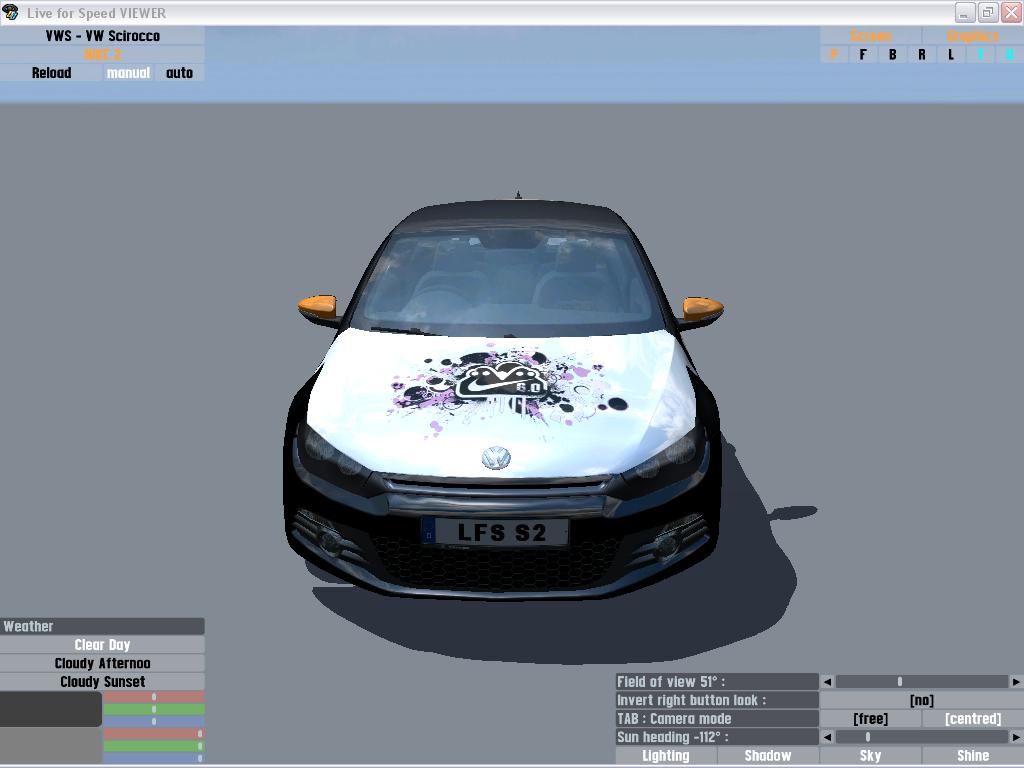Image resolution: width=1024 pixels, height=768 pixels.
Task: Open the VWS - VW Scirocco car selector
Action: coord(103,36)
